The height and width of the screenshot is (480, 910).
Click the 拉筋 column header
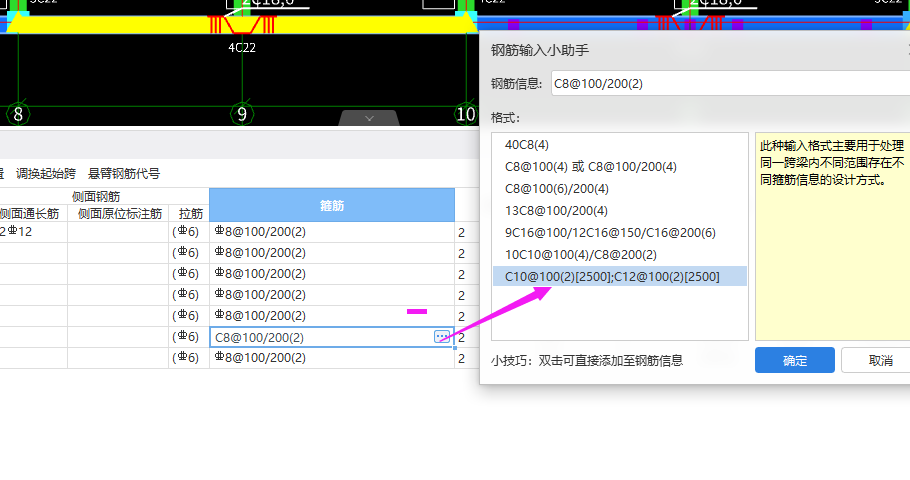pyautogui.click(x=190, y=214)
